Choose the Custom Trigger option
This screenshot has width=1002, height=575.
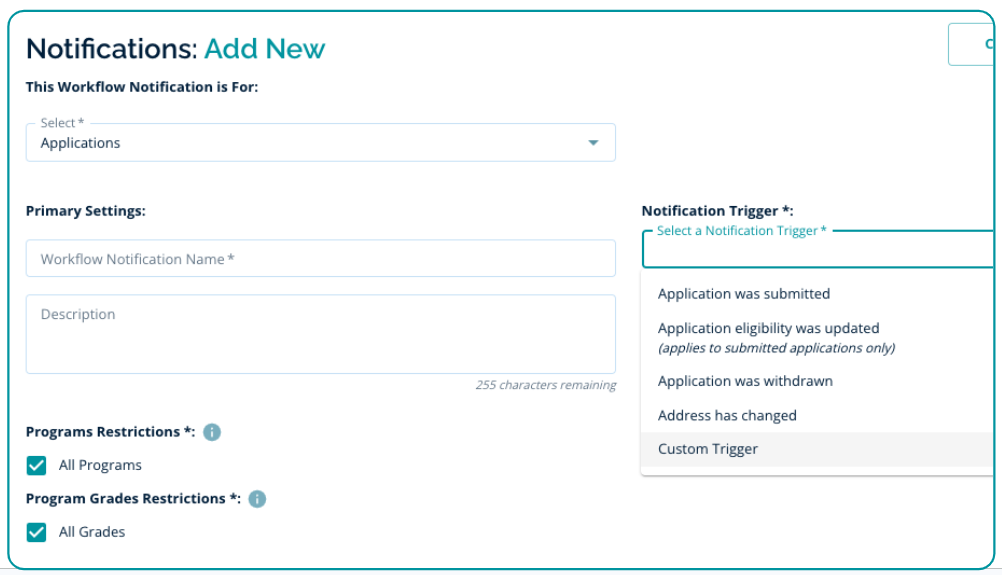(708, 449)
